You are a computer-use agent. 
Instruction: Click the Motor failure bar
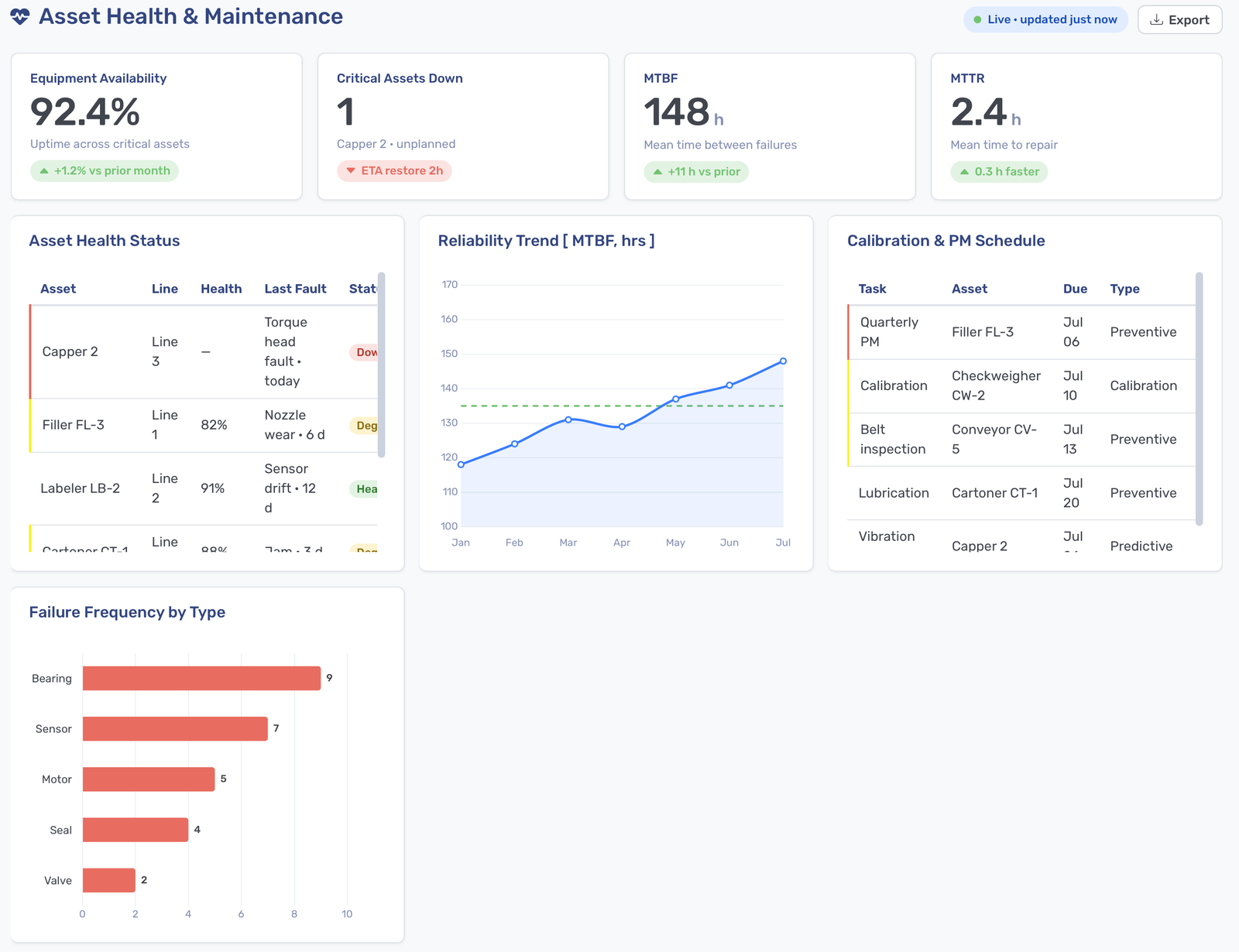point(149,779)
